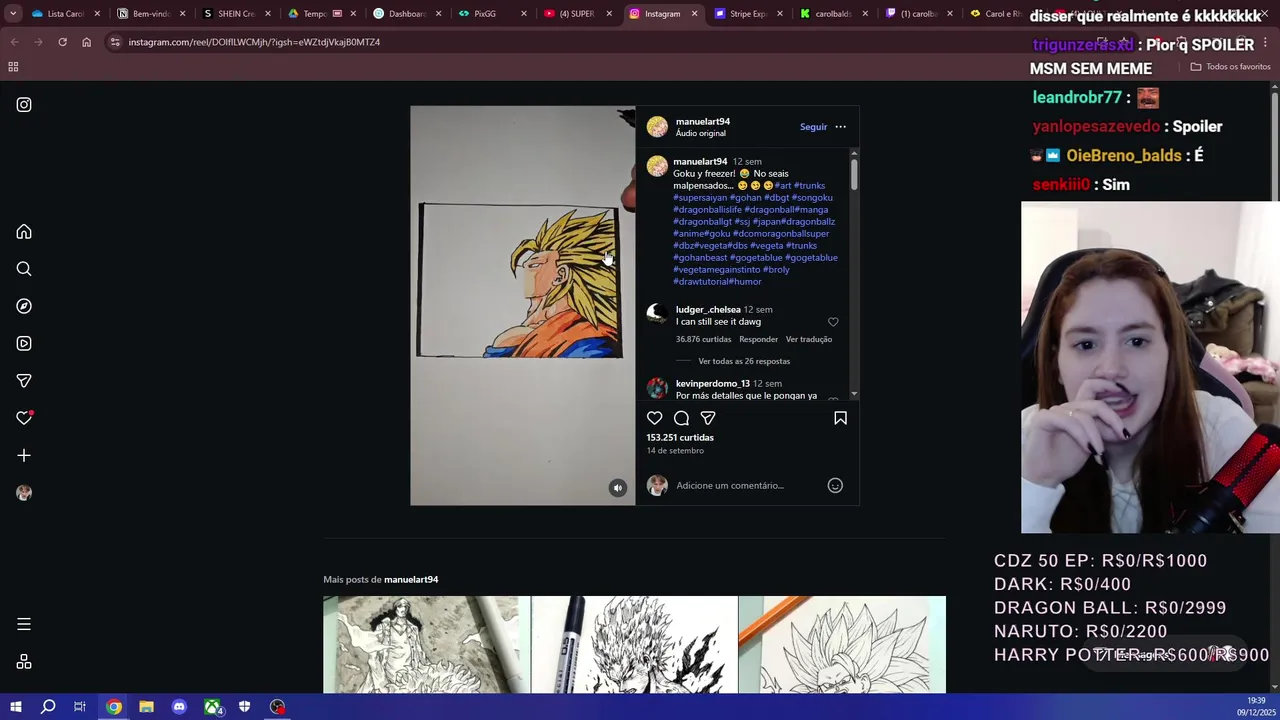This screenshot has width=1280, height=720.
Task: Open Meta apps icon at sidebar bottom
Action: click(x=24, y=662)
